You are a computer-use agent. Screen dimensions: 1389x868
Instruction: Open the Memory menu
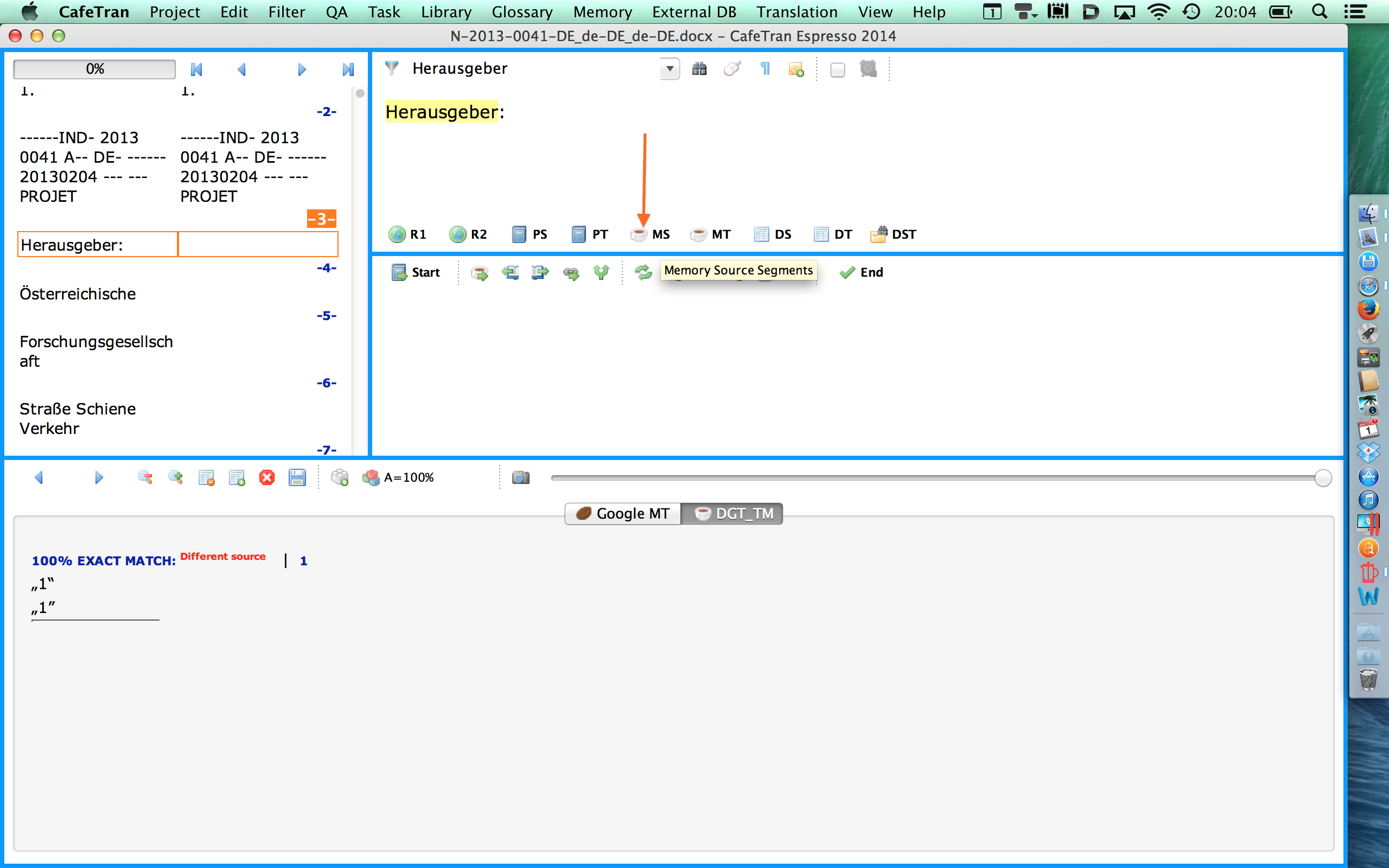(602, 11)
